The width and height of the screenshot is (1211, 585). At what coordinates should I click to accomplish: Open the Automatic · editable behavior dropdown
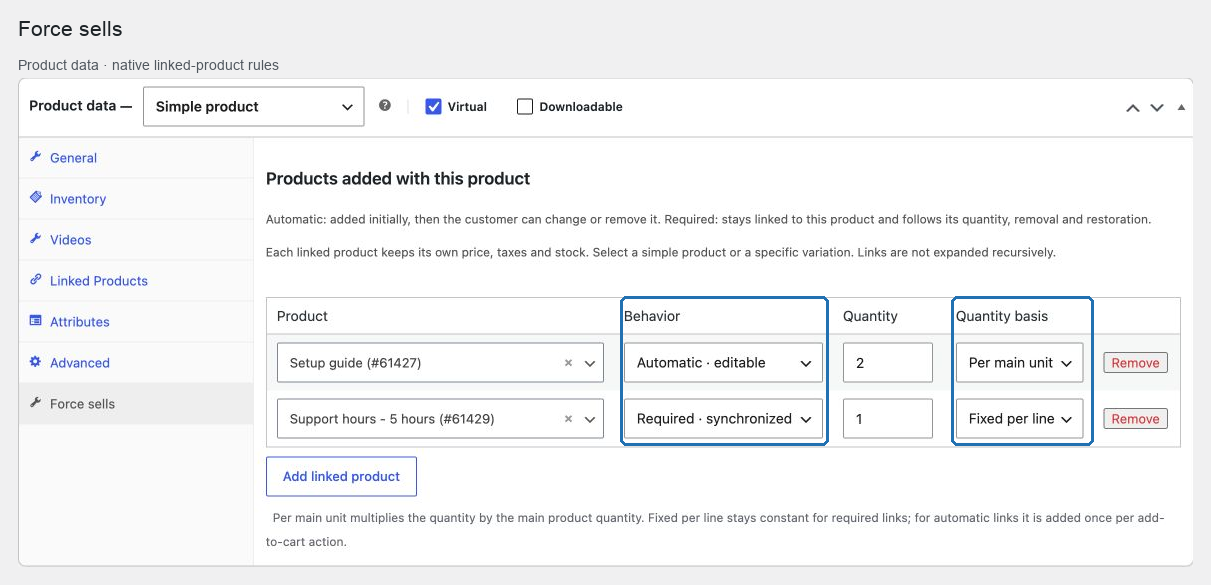(724, 363)
